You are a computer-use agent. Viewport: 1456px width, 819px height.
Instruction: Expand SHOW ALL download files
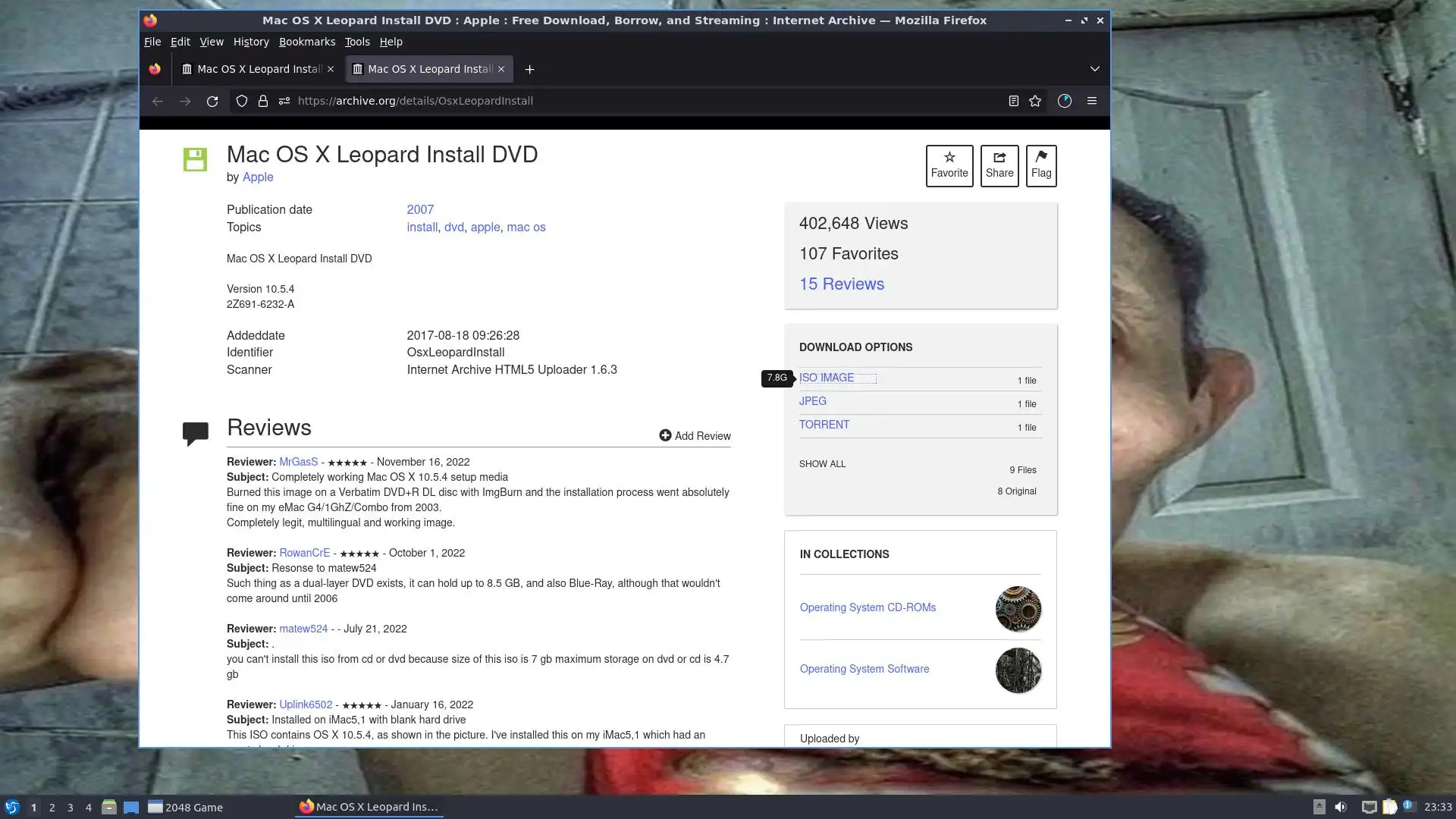[x=822, y=464]
